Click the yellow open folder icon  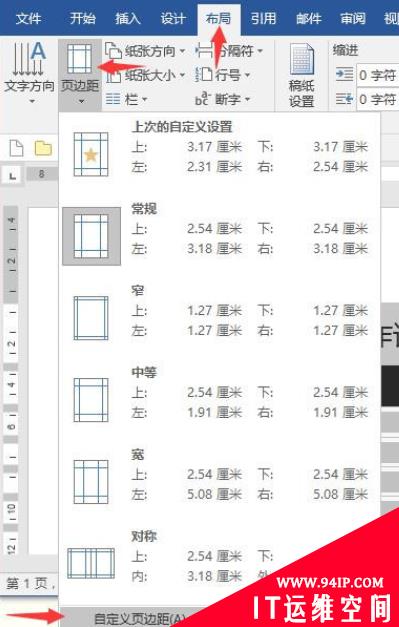pos(43,148)
